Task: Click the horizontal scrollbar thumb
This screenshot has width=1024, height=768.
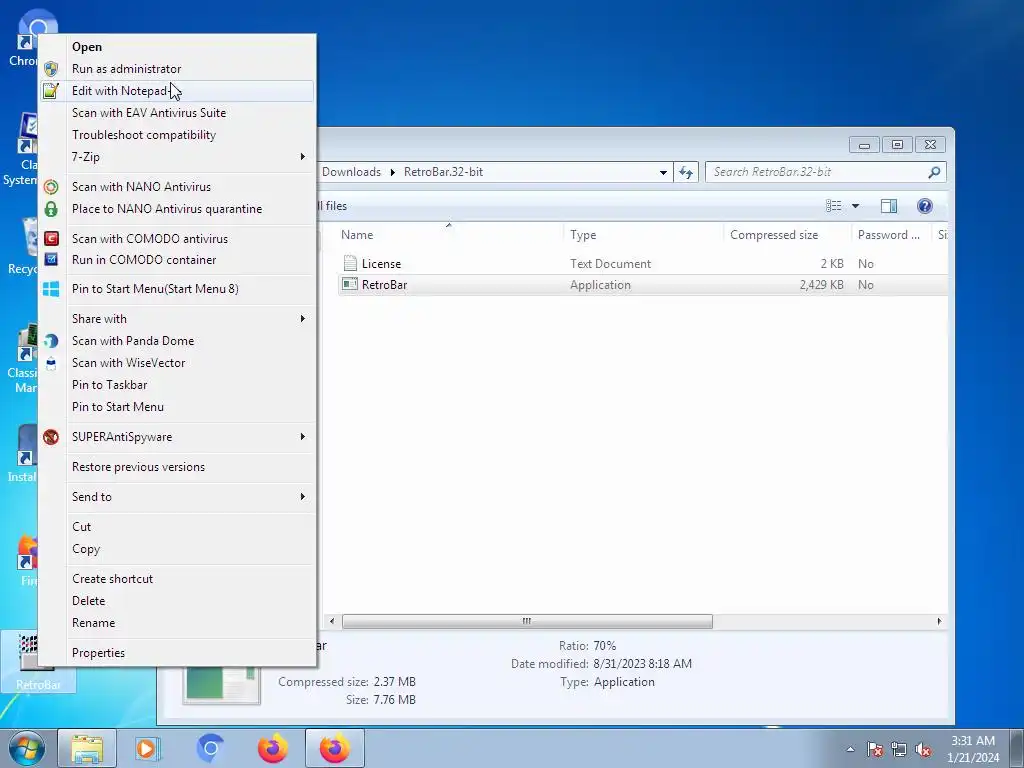Action: click(527, 622)
